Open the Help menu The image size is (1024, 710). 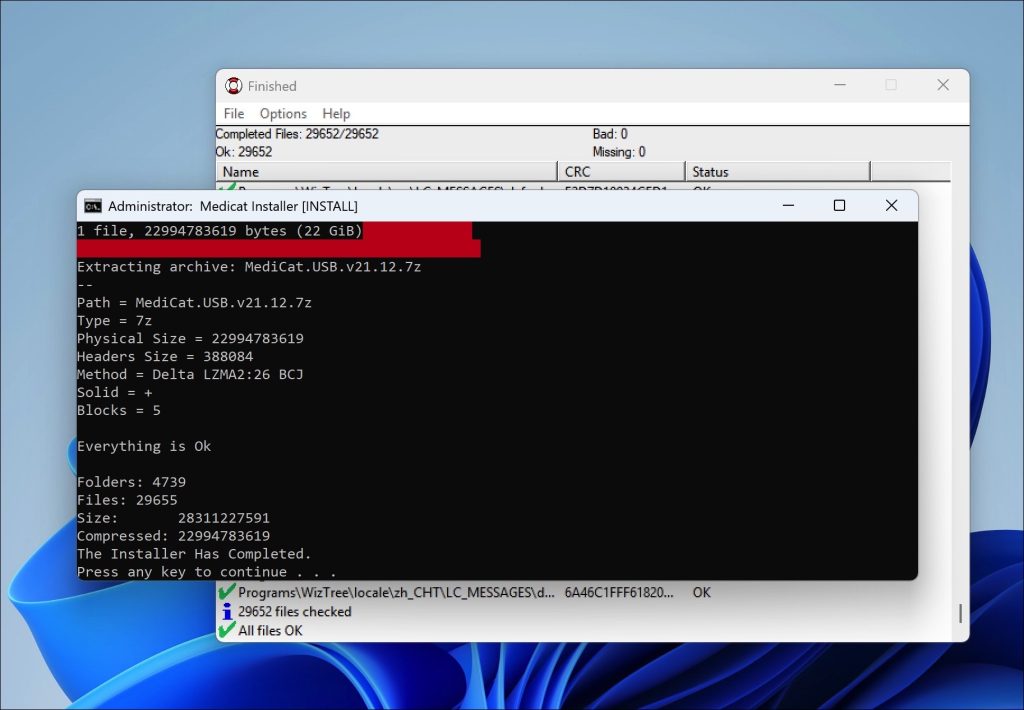click(336, 113)
